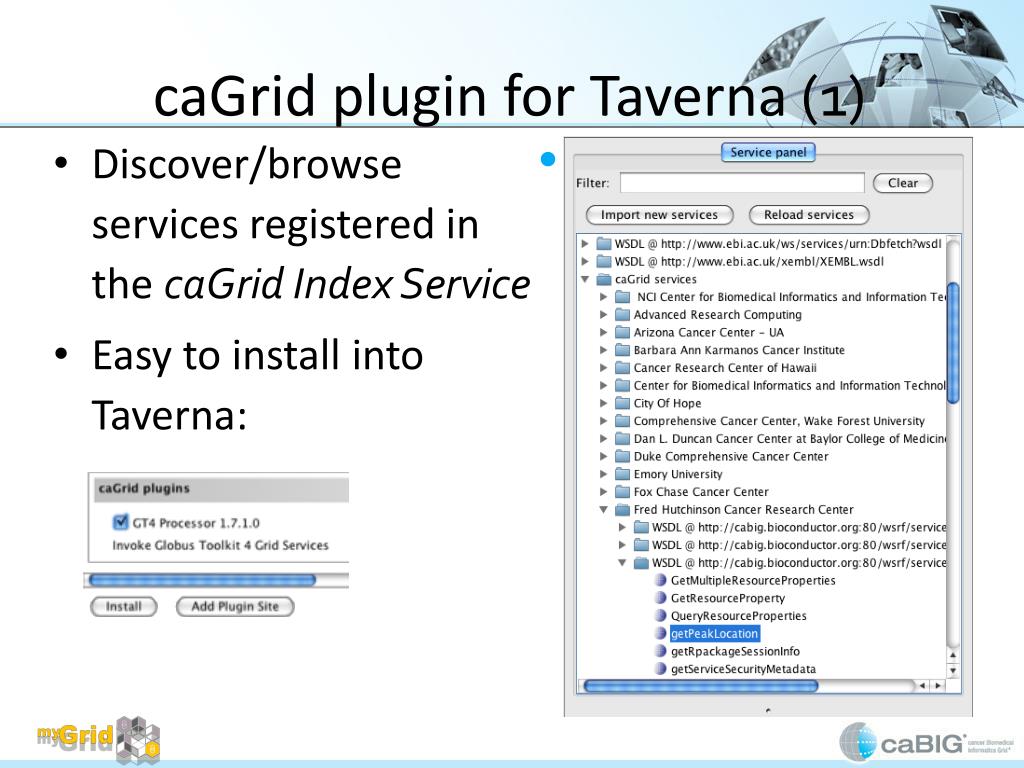This screenshot has width=1024, height=768.
Task: Expand the Dbfetch WSDL node
Action: pos(585,244)
